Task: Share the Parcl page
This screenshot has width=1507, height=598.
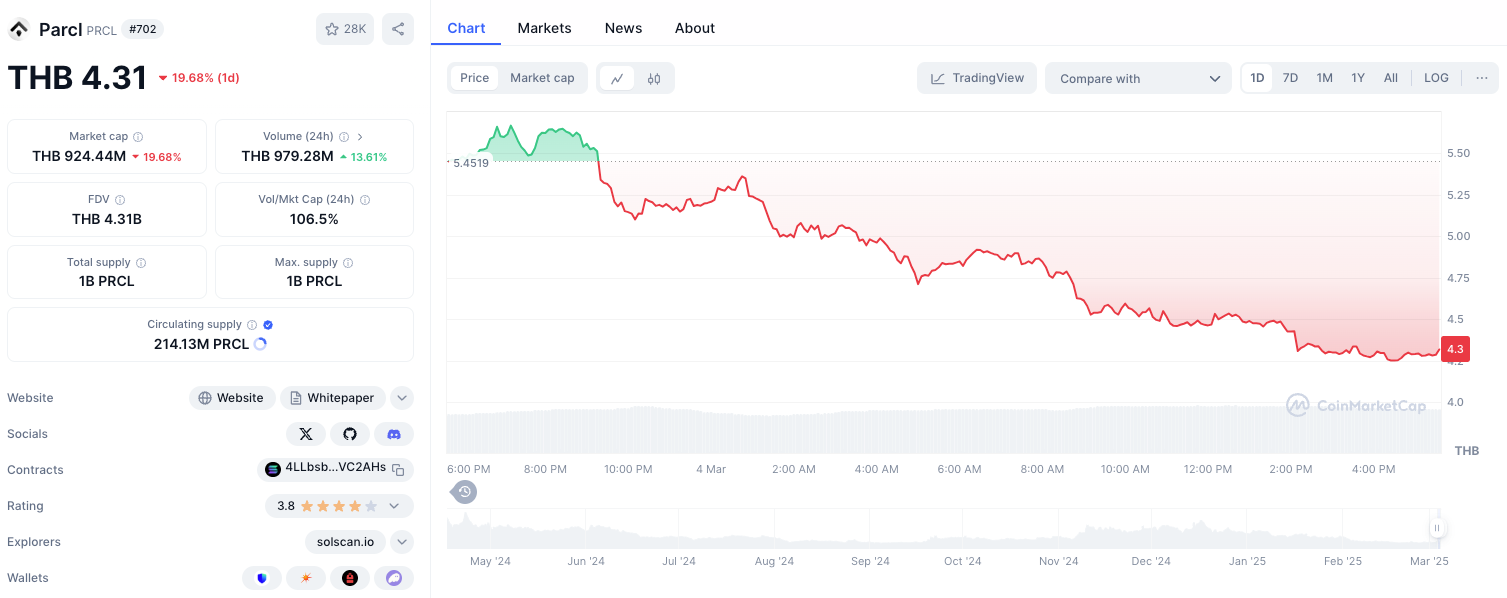Action: pyautogui.click(x=398, y=29)
